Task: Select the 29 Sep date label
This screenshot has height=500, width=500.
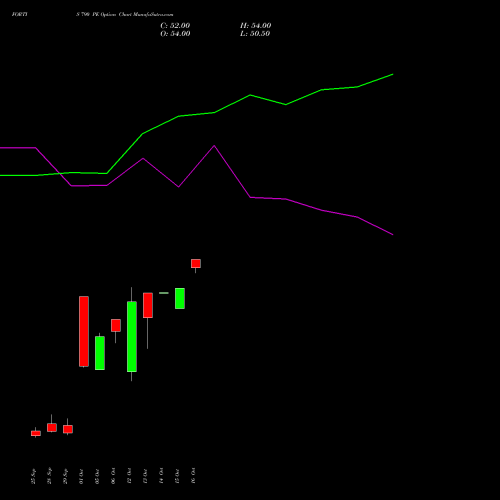Action: click(65, 476)
